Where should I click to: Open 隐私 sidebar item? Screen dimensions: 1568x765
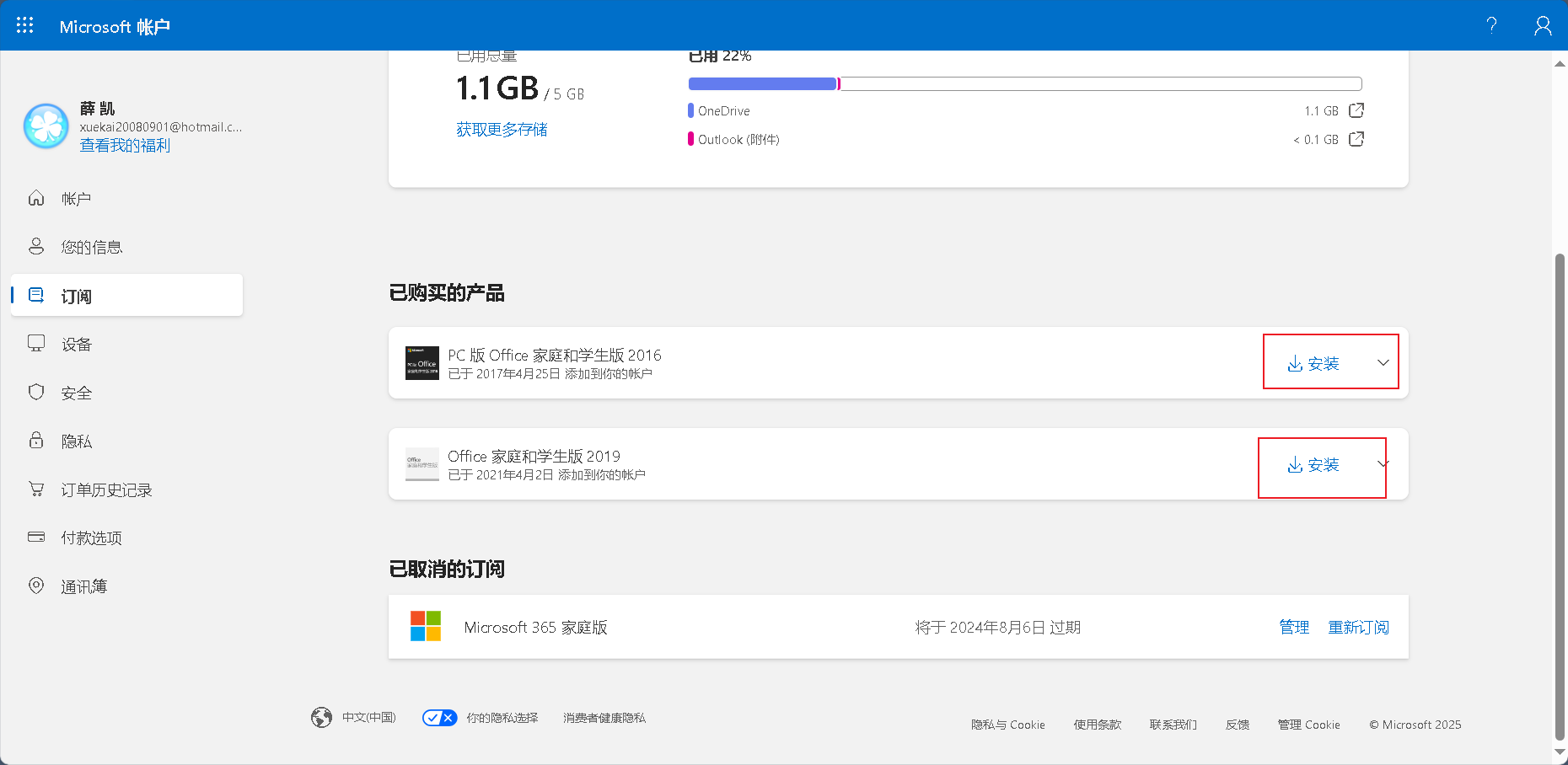(x=126, y=441)
